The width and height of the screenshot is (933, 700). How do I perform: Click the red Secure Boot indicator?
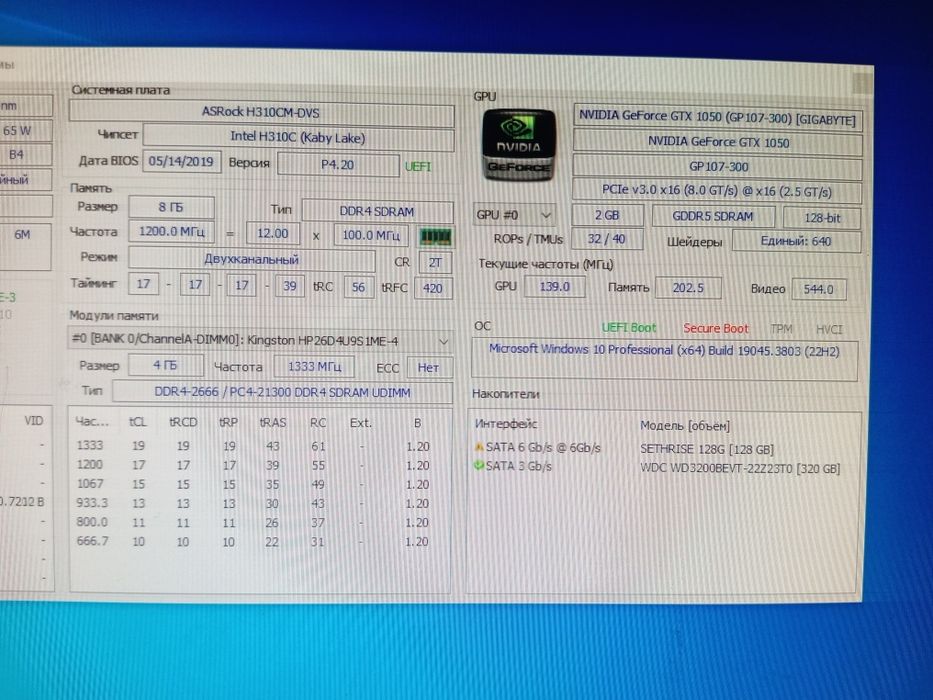(716, 329)
